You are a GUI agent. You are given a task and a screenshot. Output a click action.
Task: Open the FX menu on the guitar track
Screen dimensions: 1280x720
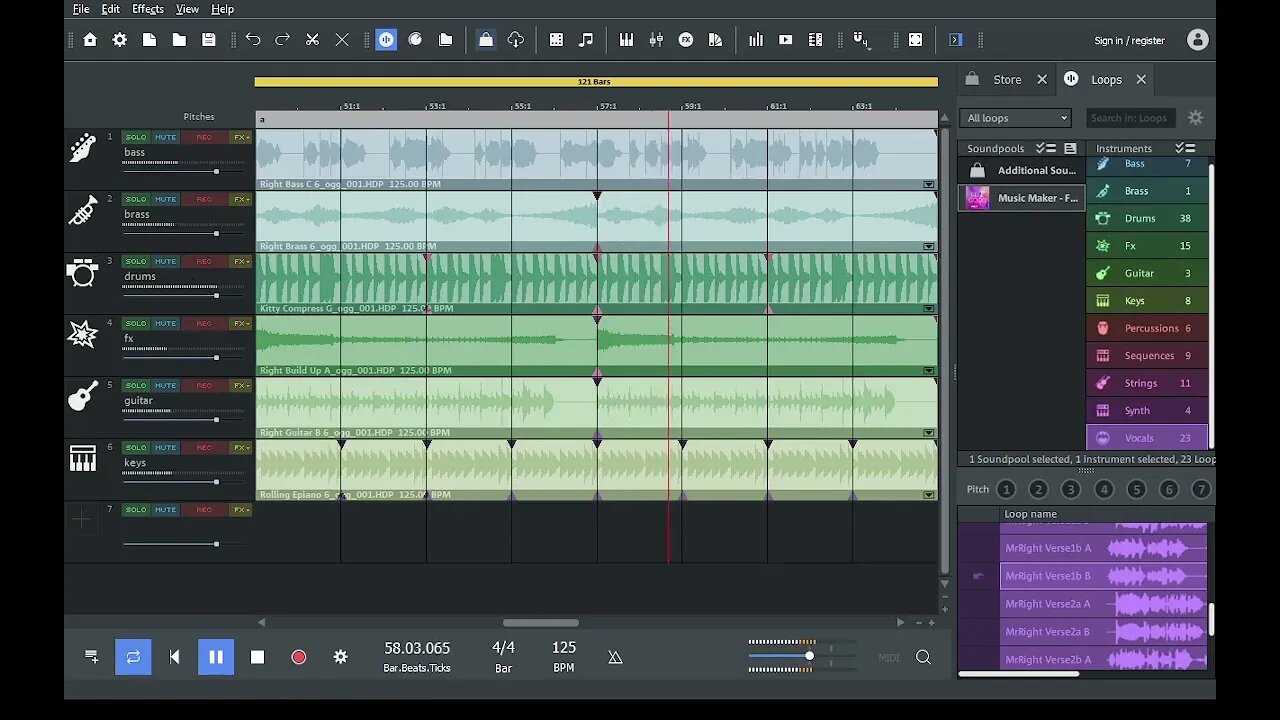241,385
